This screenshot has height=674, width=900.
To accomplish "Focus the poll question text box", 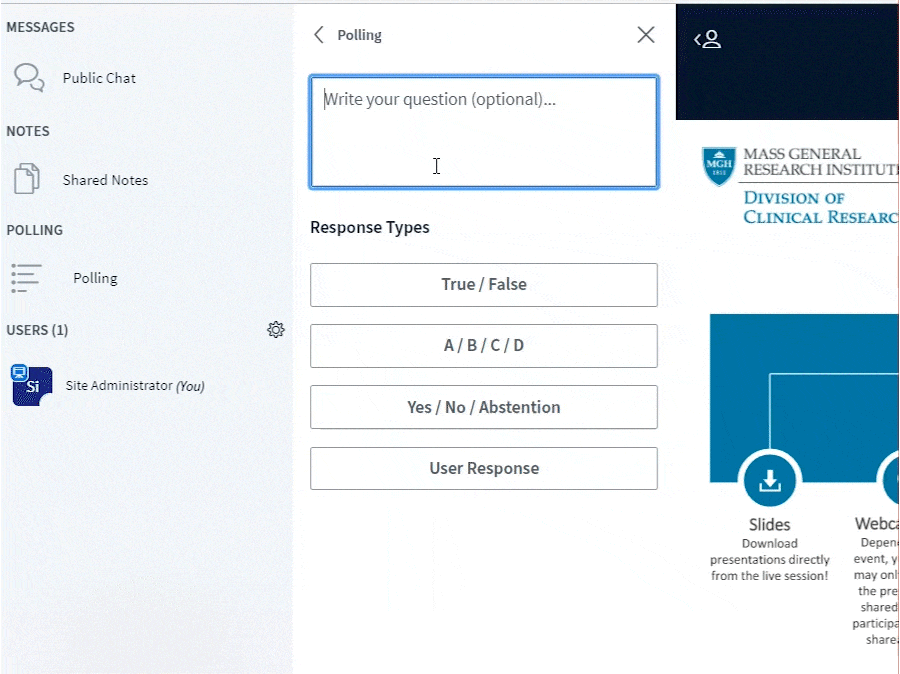I will [484, 132].
